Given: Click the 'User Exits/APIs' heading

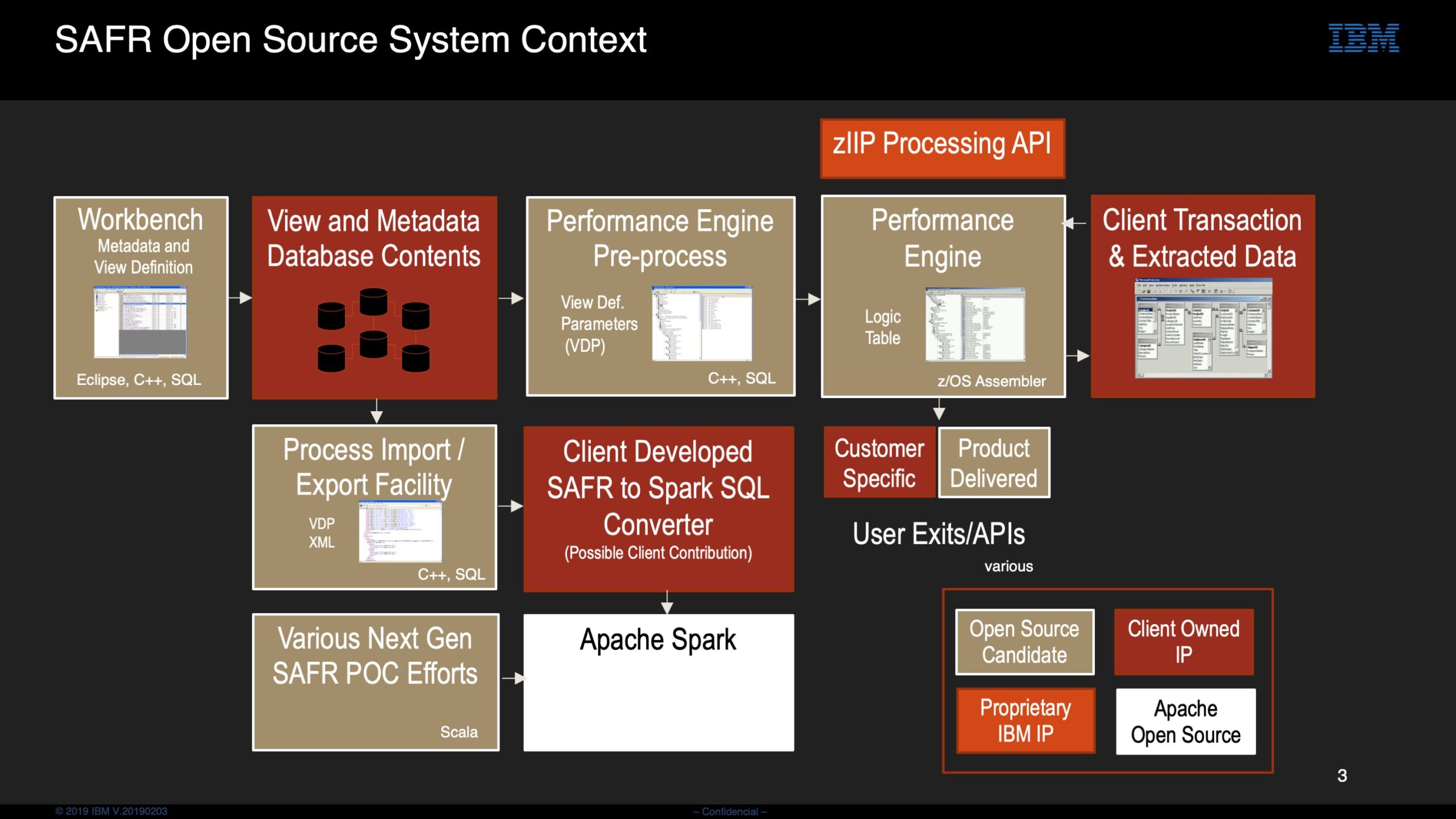Looking at the screenshot, I should [938, 534].
